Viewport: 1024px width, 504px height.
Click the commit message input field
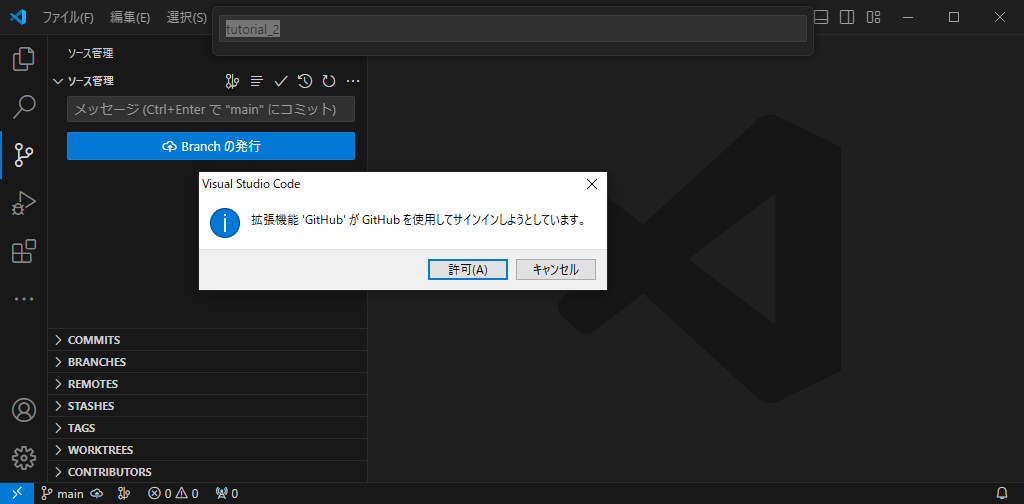pos(211,109)
